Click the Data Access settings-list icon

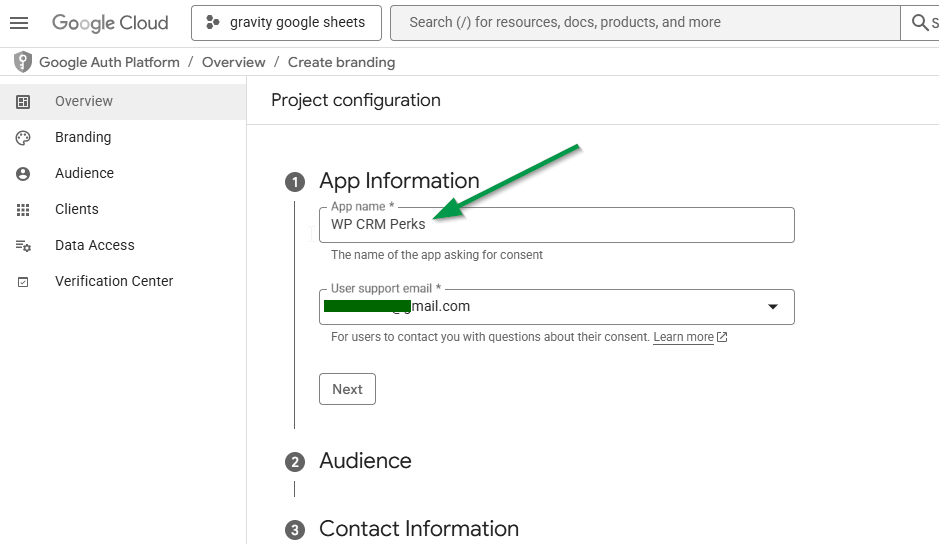coord(23,246)
